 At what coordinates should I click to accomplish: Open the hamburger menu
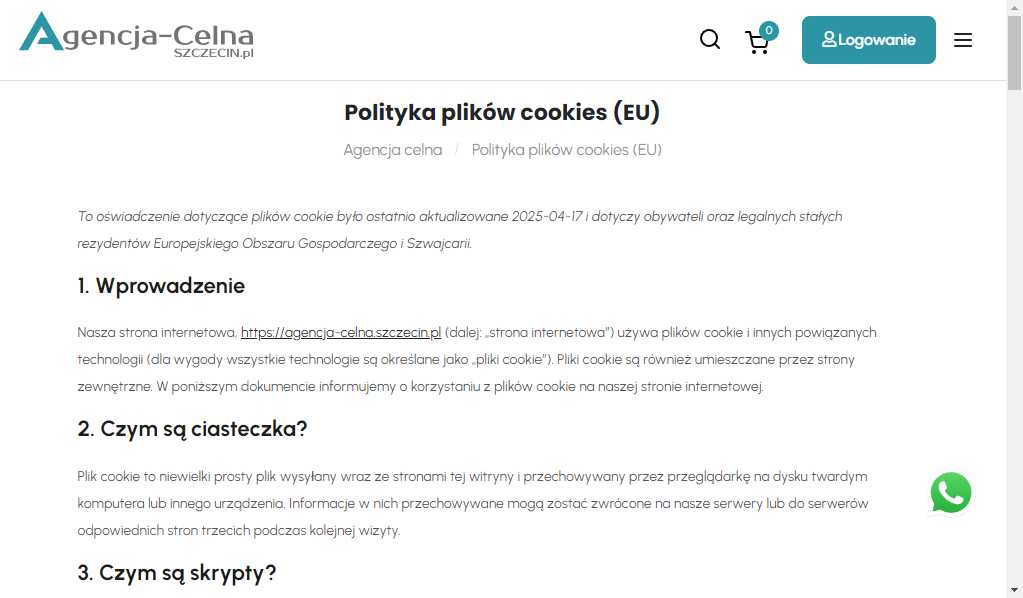pyautogui.click(x=963, y=40)
